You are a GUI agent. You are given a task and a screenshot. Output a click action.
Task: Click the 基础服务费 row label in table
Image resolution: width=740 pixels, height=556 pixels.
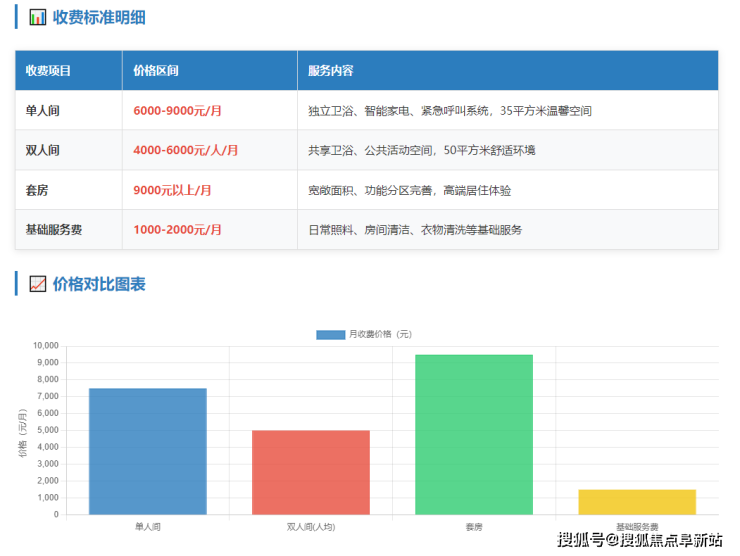[54, 230]
